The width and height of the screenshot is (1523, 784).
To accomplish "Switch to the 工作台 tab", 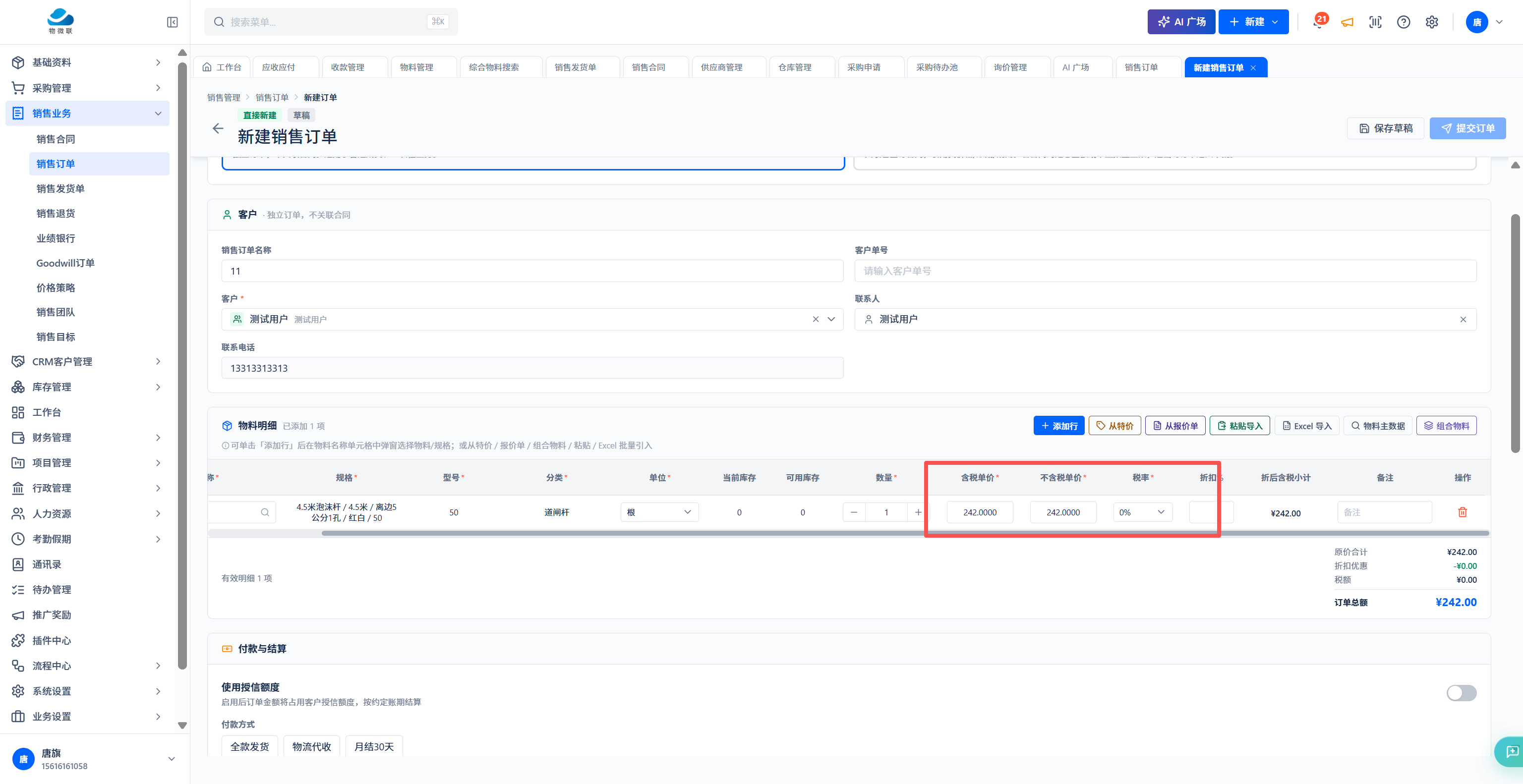I will pos(222,67).
